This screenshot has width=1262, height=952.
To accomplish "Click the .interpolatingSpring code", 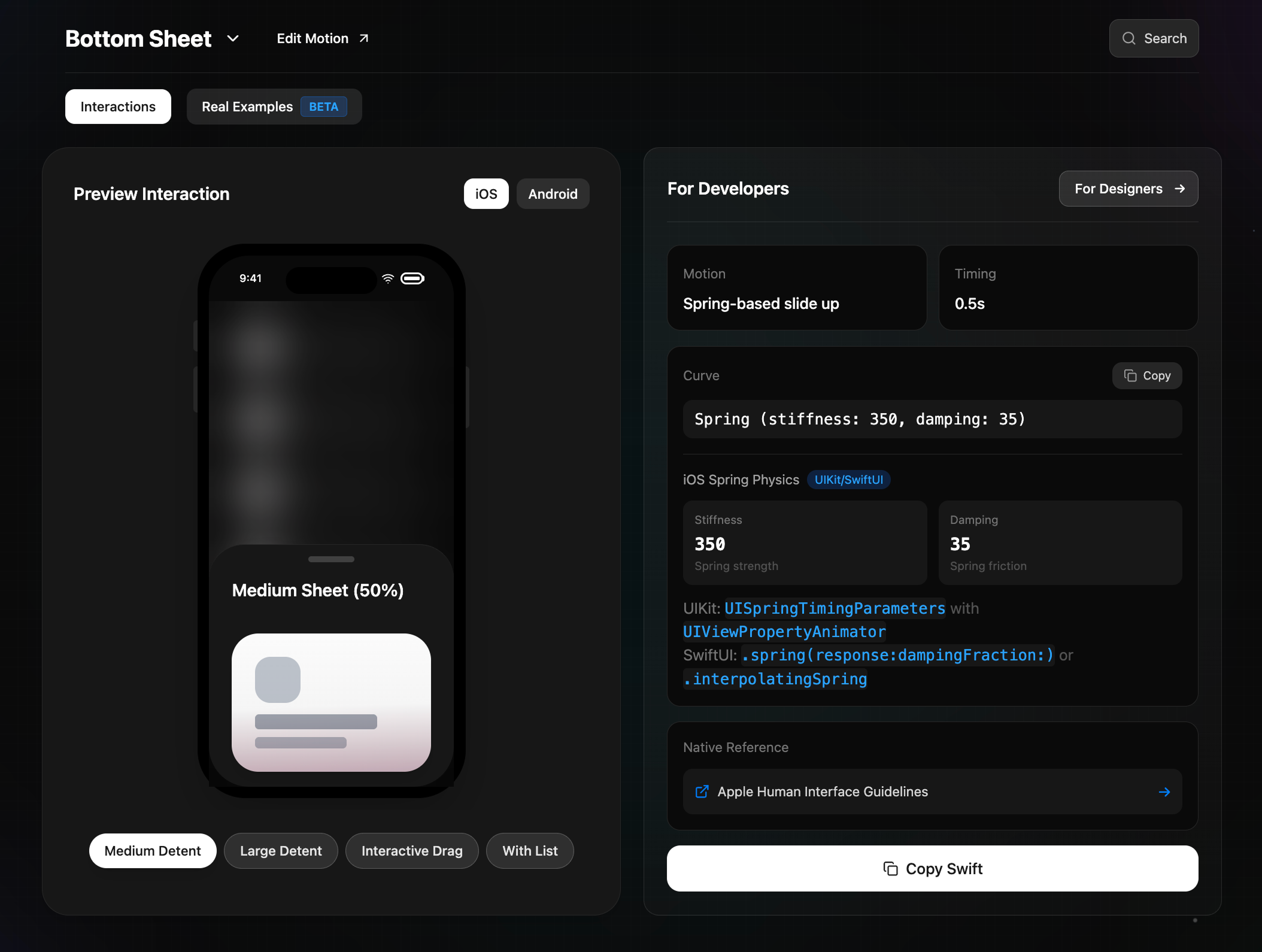I will (775, 679).
